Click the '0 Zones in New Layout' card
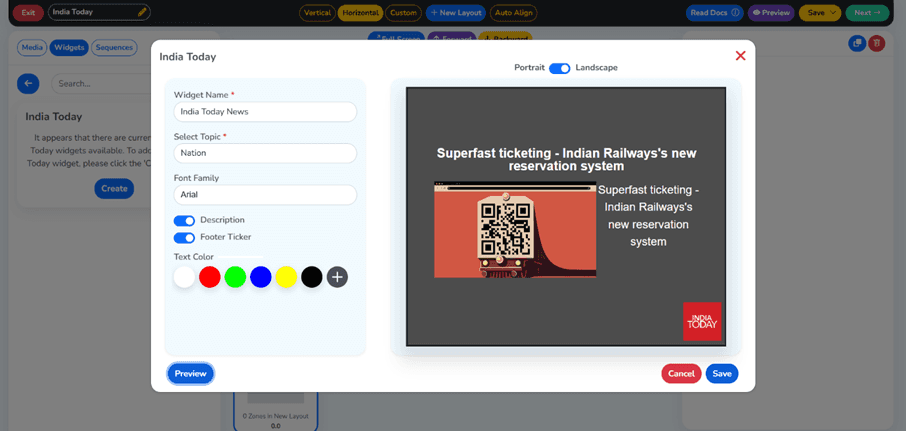 click(x=276, y=411)
